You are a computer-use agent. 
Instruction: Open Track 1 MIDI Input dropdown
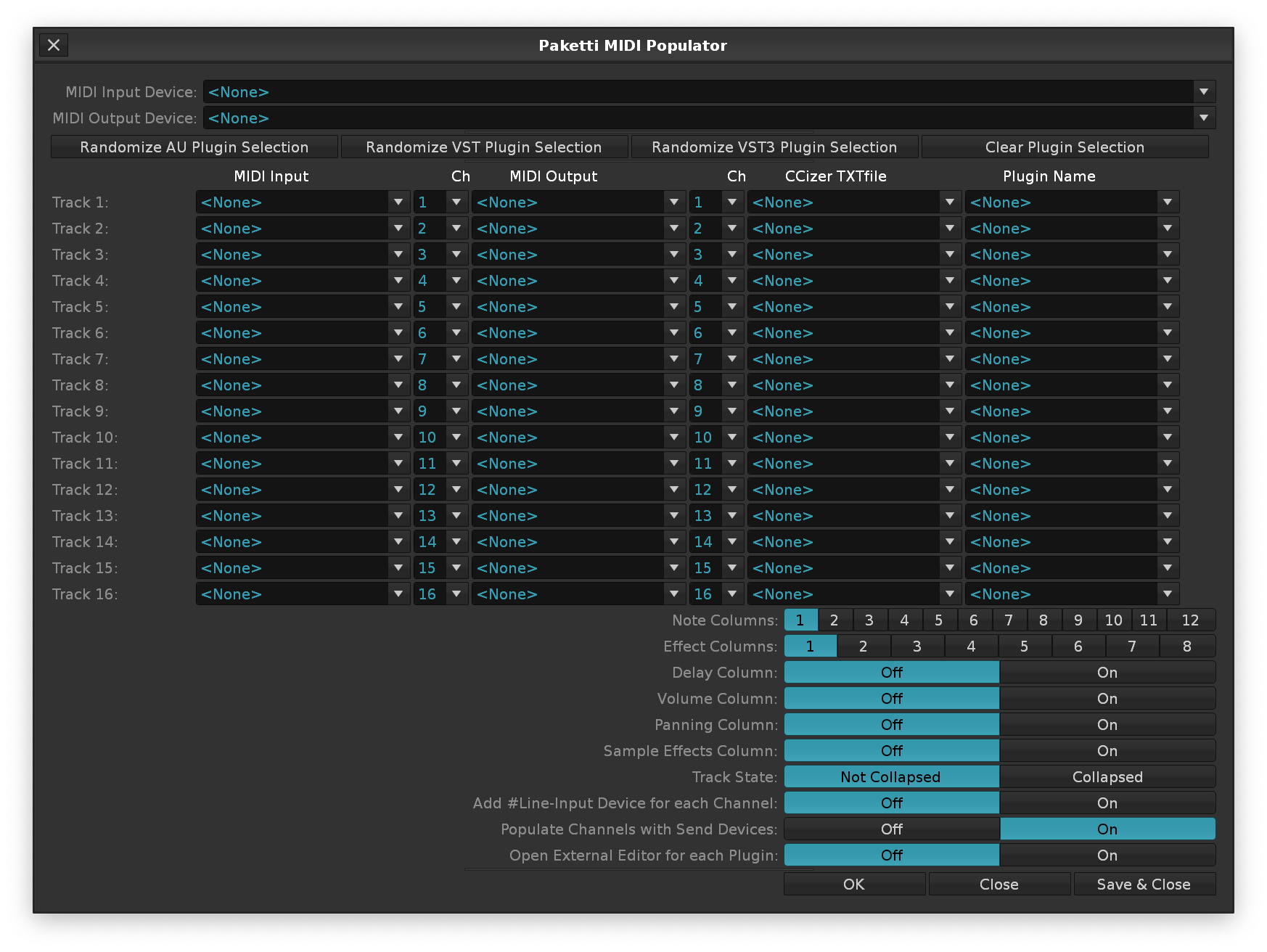[303, 202]
